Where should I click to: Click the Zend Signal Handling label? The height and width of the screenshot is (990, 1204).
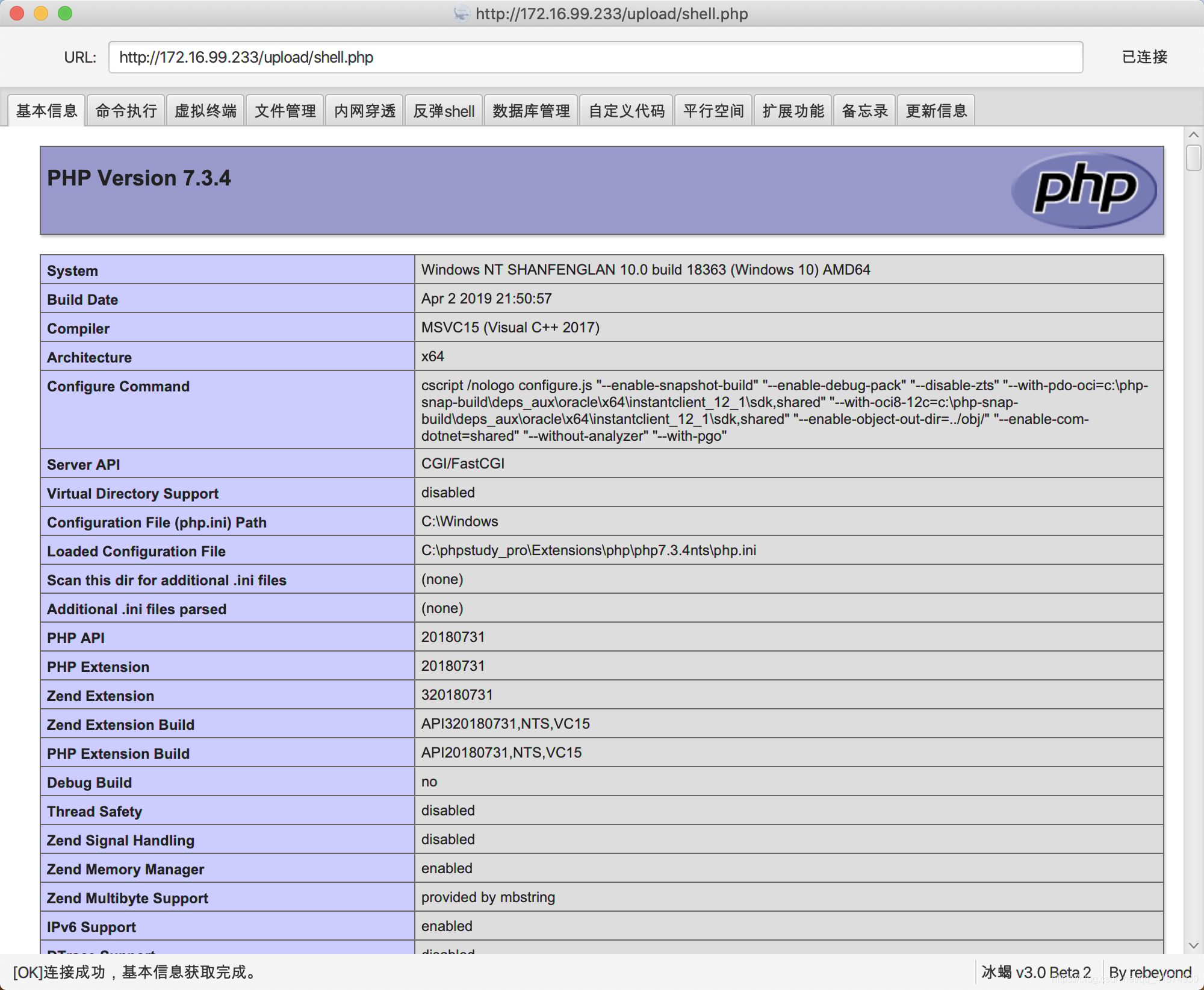coord(120,841)
